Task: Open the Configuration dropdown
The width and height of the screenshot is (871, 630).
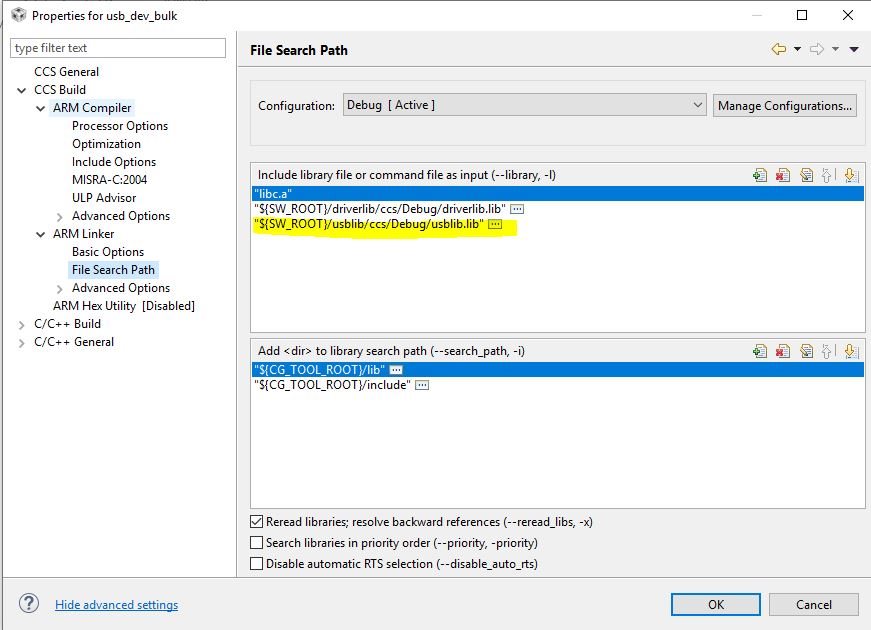Action: click(x=525, y=105)
